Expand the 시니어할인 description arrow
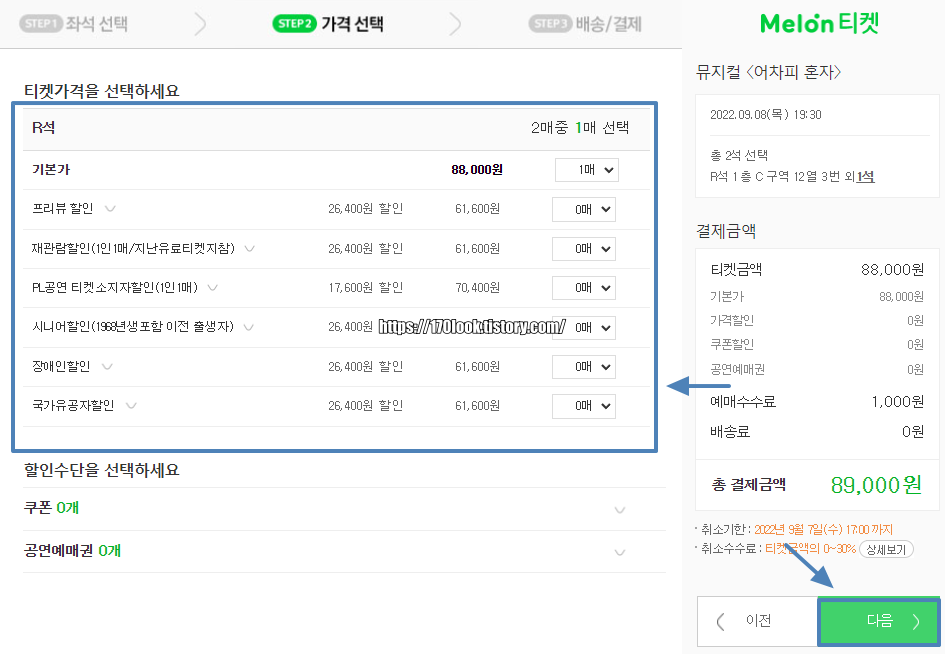The width and height of the screenshot is (945, 654). click(247, 327)
